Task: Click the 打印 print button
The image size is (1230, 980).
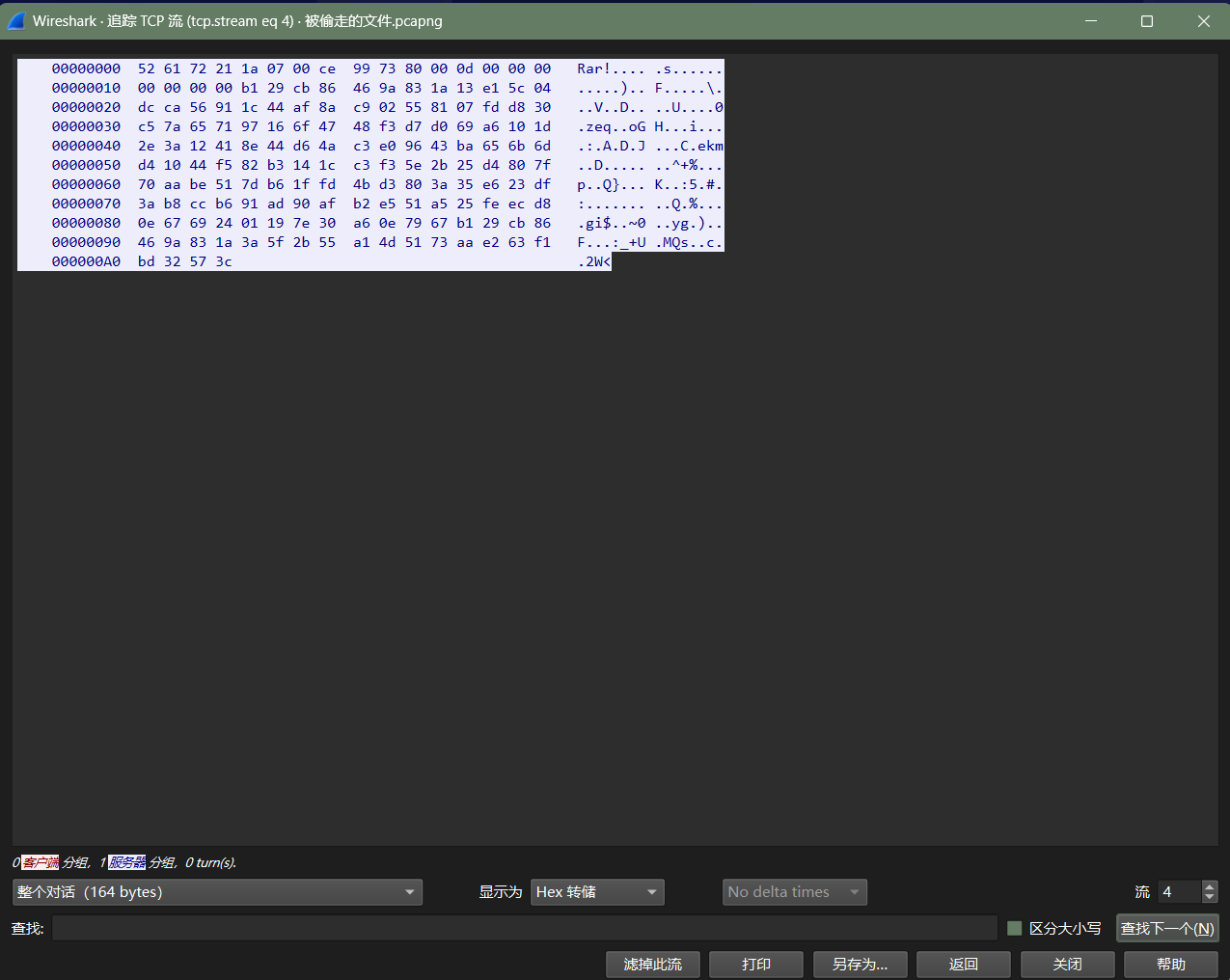Action: pyautogui.click(x=756, y=965)
